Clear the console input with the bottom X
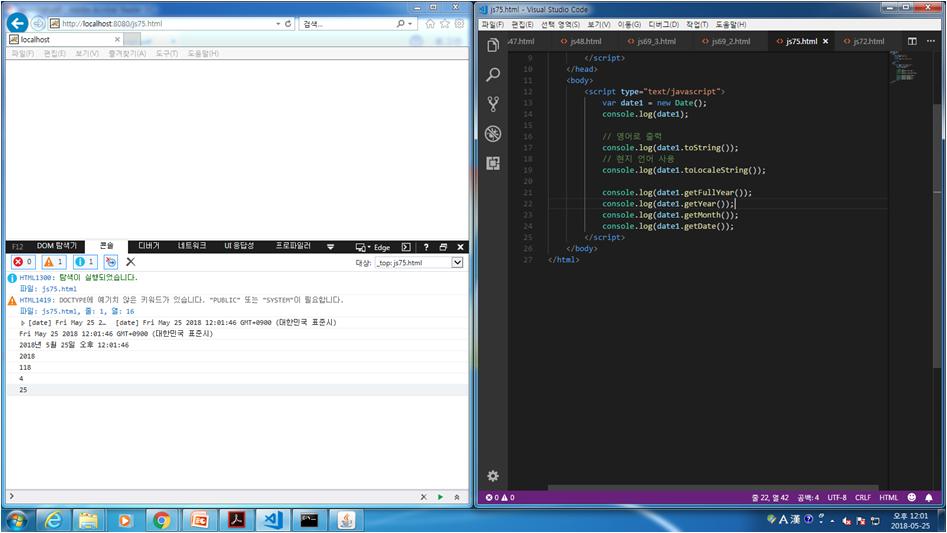Image resolution: width=947 pixels, height=533 pixels. (423, 497)
